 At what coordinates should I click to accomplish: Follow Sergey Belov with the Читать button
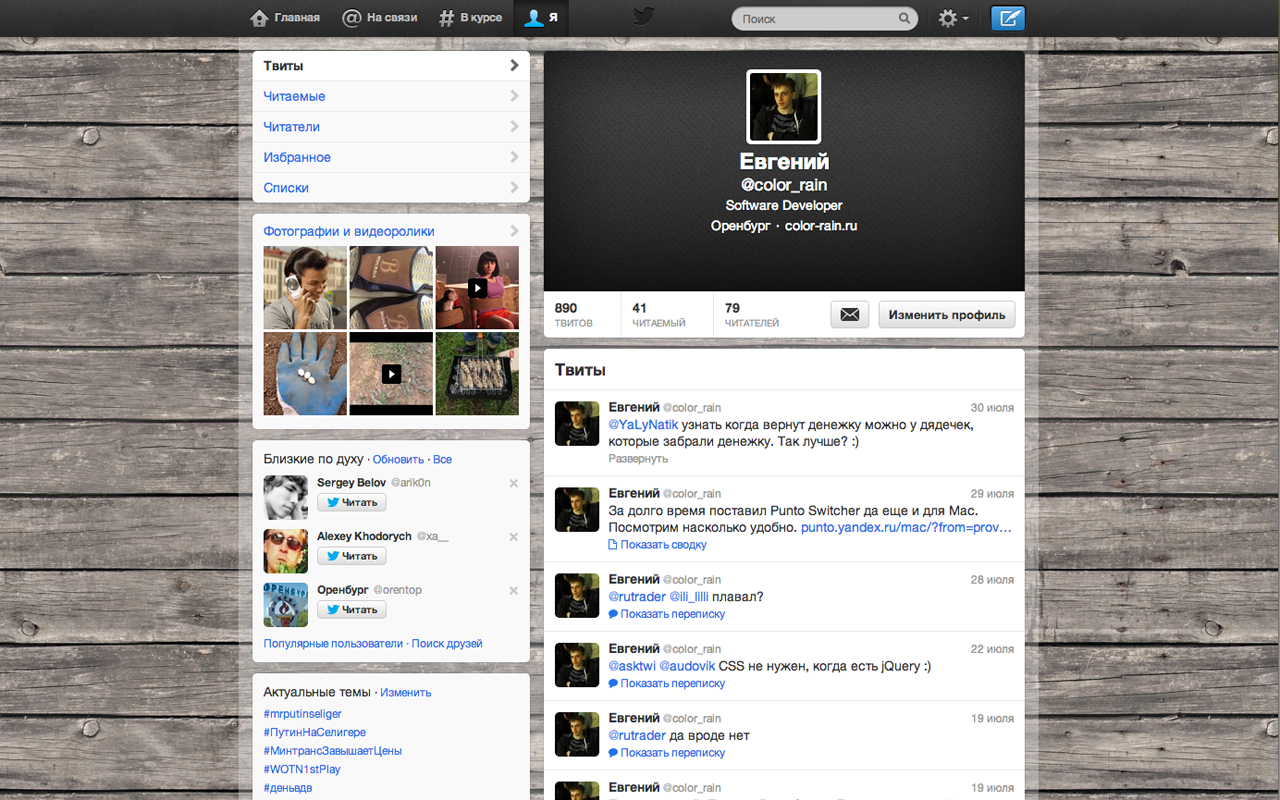pyautogui.click(x=351, y=502)
